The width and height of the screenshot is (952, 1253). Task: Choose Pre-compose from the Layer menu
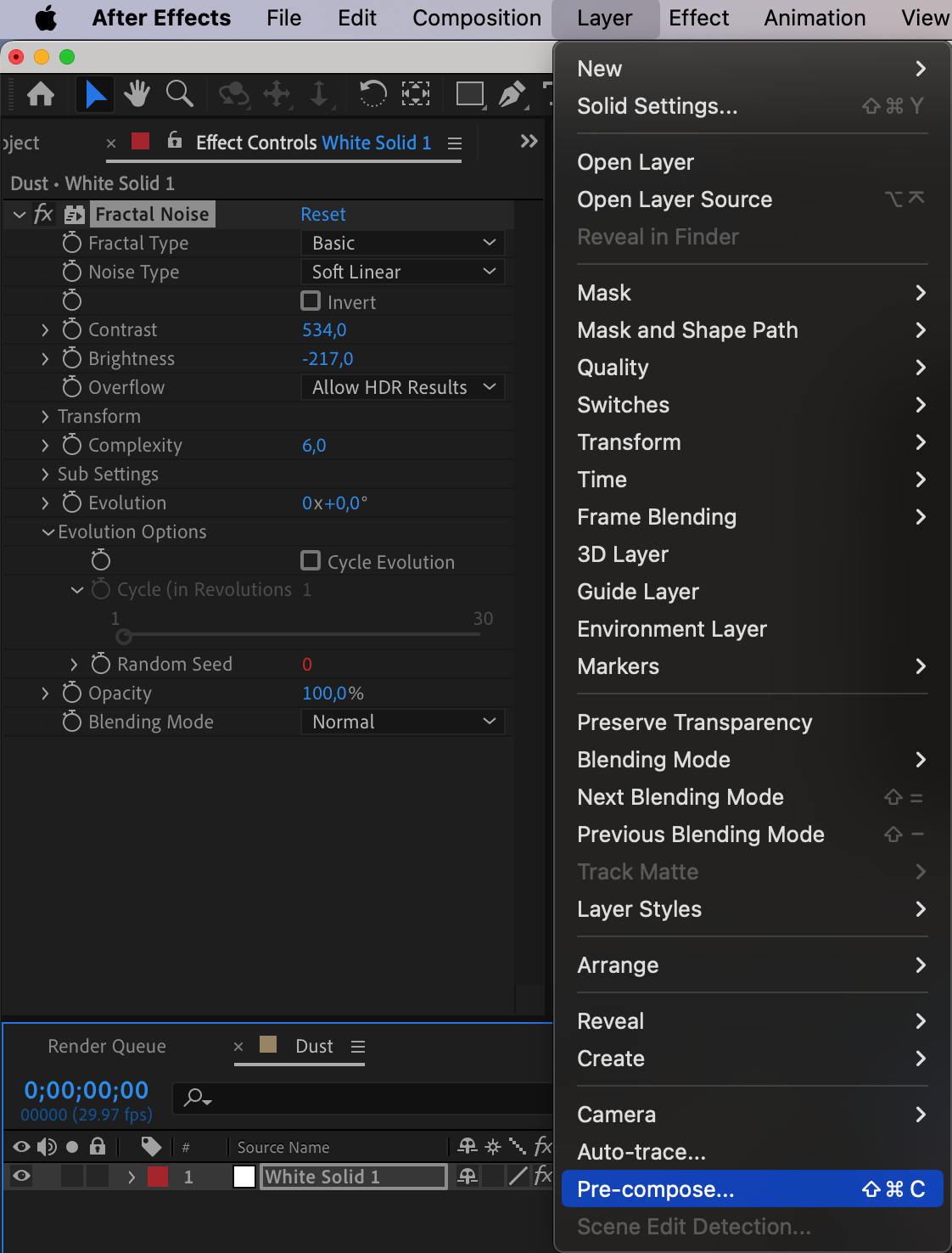(x=655, y=1189)
